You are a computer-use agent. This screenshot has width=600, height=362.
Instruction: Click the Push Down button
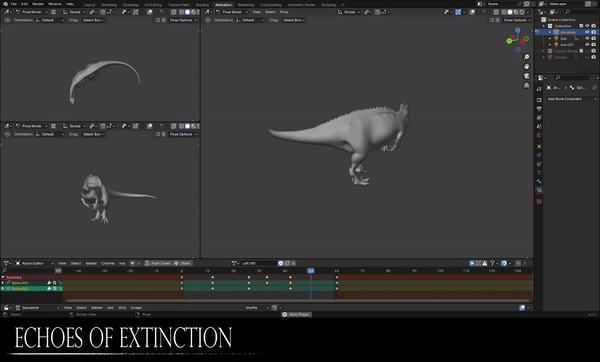[158, 263]
